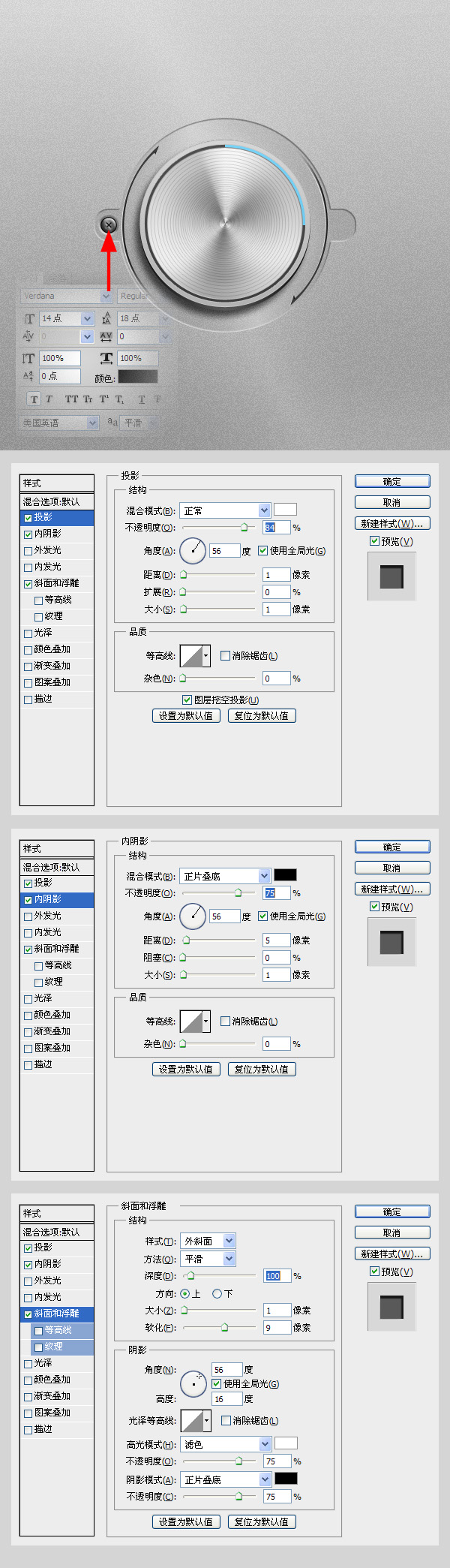
Task: Click 取消 in the 内阴影 dialog
Action: pos(392,868)
